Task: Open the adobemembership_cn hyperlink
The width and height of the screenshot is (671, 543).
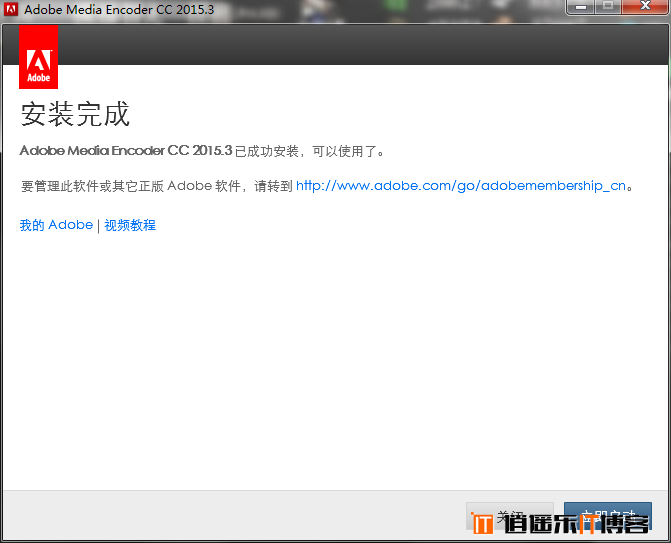Action: click(461, 186)
